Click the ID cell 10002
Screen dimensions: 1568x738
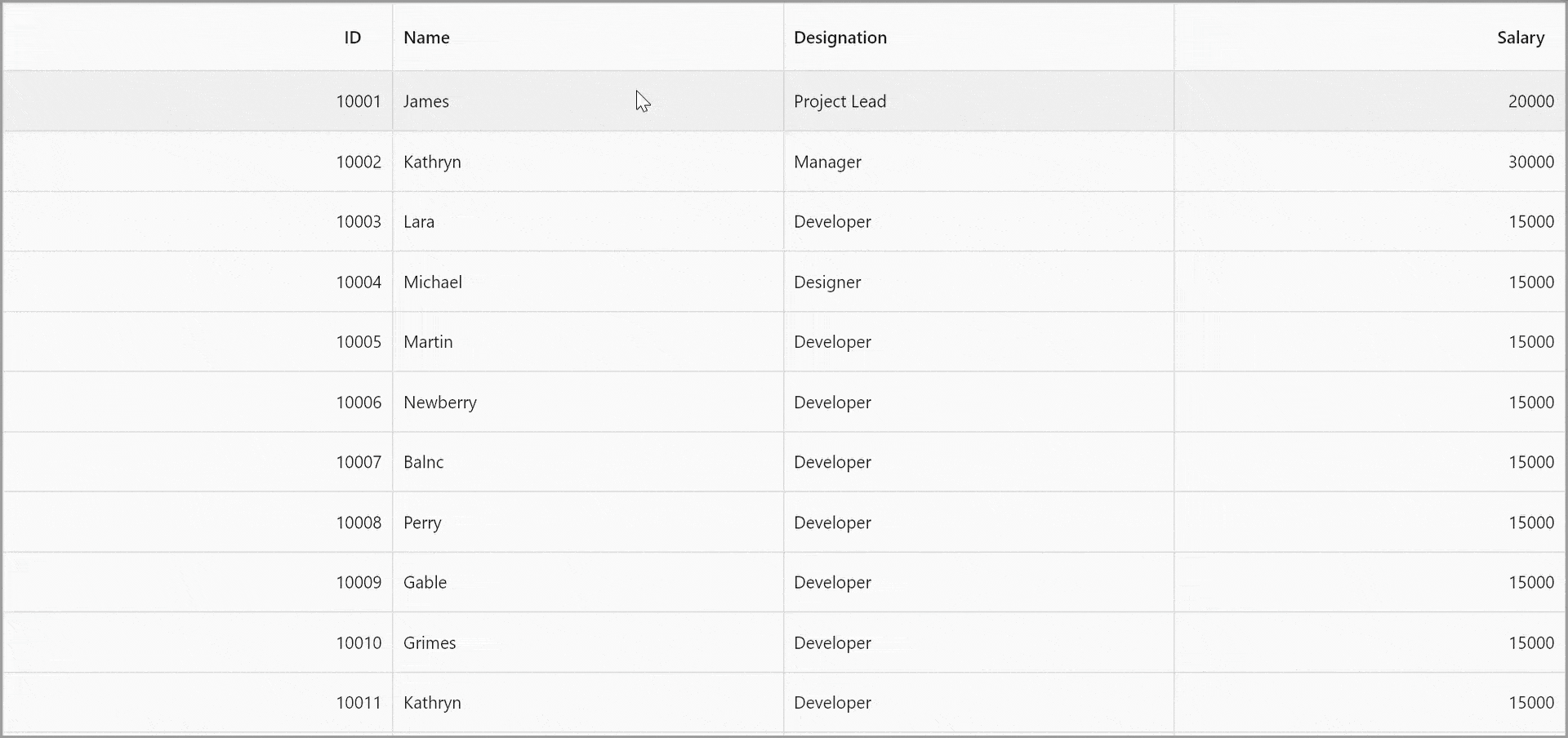pyautogui.click(x=359, y=162)
